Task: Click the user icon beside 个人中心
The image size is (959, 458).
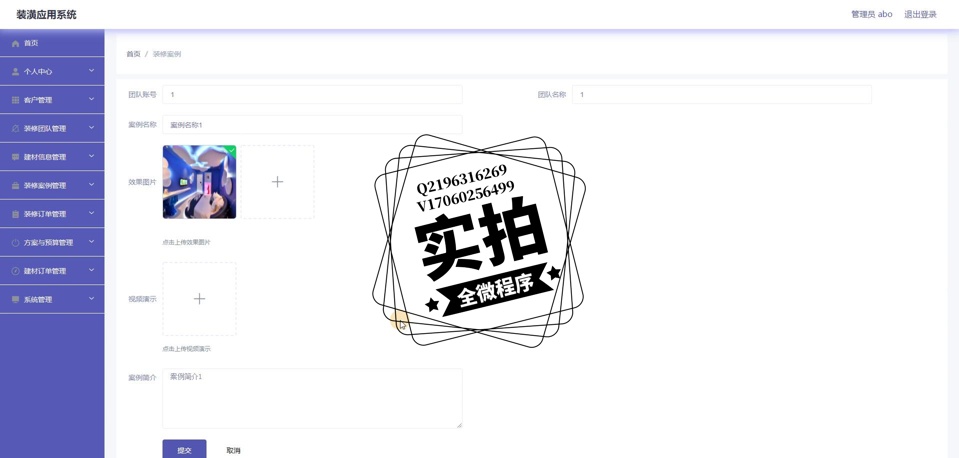Action: point(16,72)
